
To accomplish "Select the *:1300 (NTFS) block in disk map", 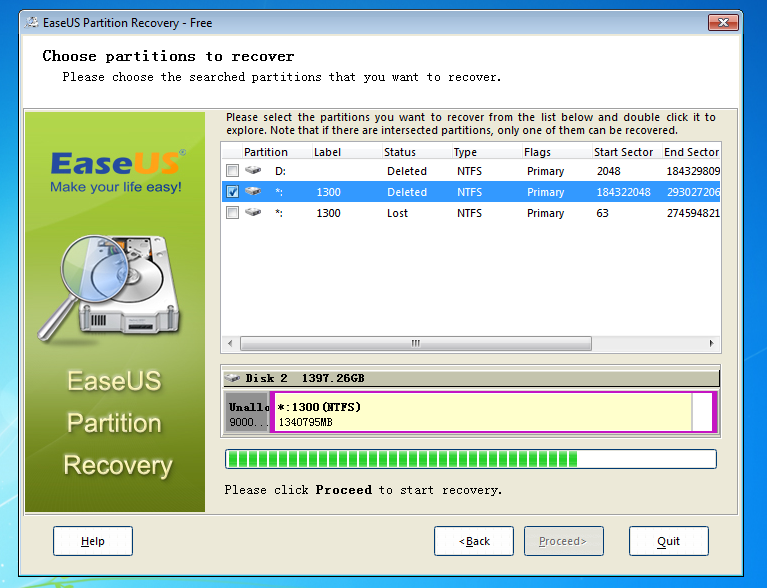I will (x=494, y=412).
